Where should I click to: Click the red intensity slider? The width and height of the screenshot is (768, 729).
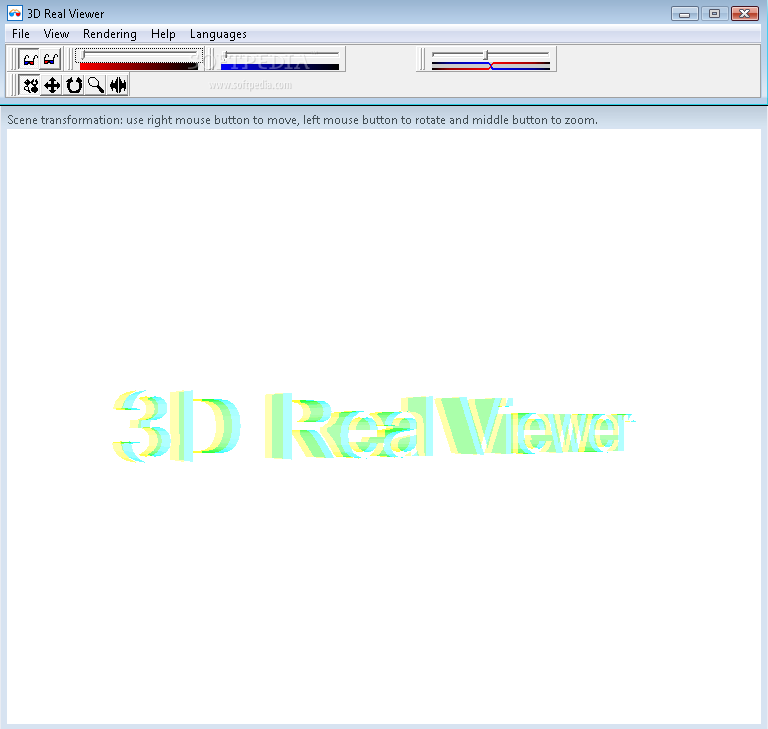(139, 55)
